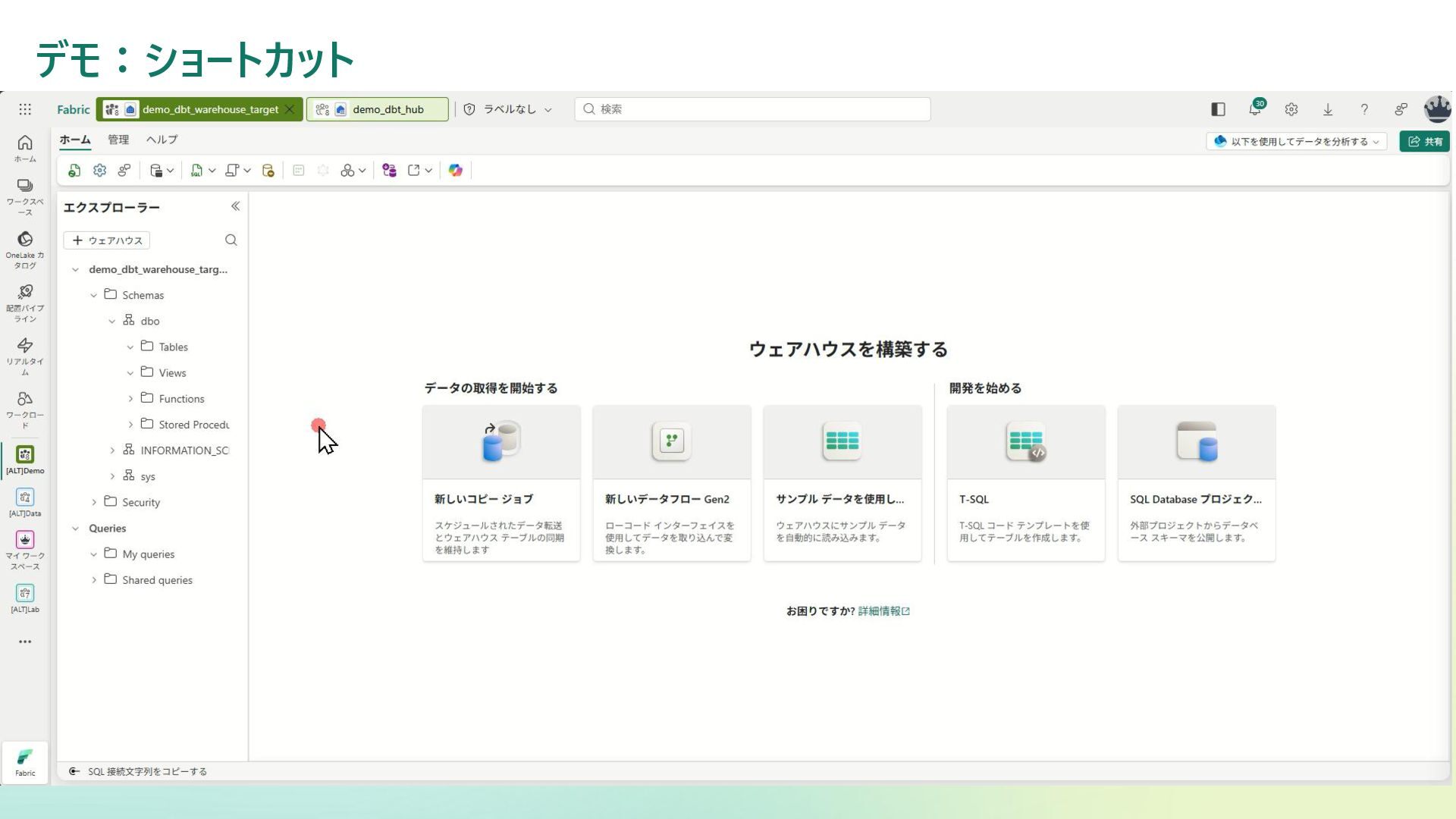Expand the Stored Procedures folder
This screenshot has height=819, width=1456.
pos(130,425)
